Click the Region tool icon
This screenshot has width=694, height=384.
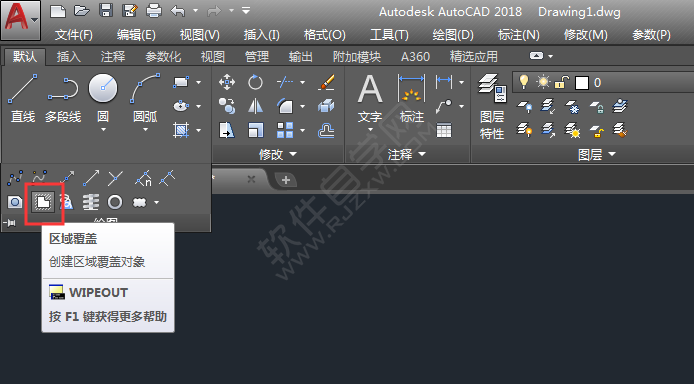coord(15,203)
